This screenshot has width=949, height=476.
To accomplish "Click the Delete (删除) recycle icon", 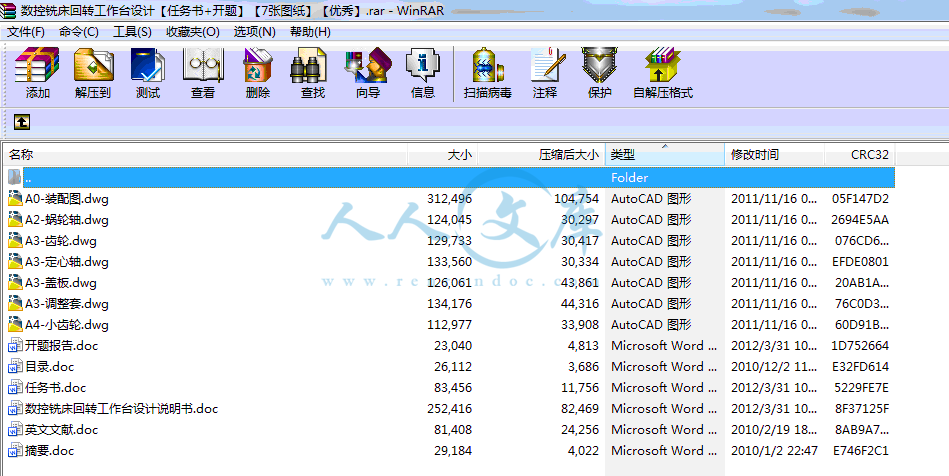I will [258, 65].
